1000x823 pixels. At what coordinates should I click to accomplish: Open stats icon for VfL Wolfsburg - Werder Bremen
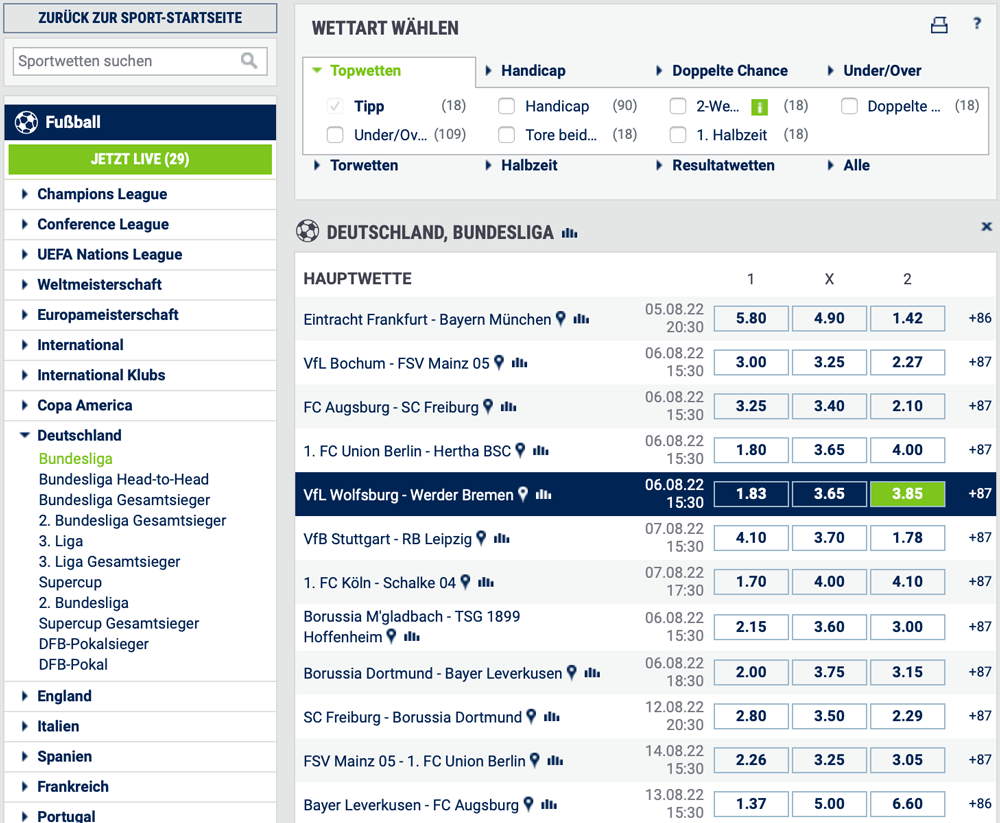[x=543, y=495]
